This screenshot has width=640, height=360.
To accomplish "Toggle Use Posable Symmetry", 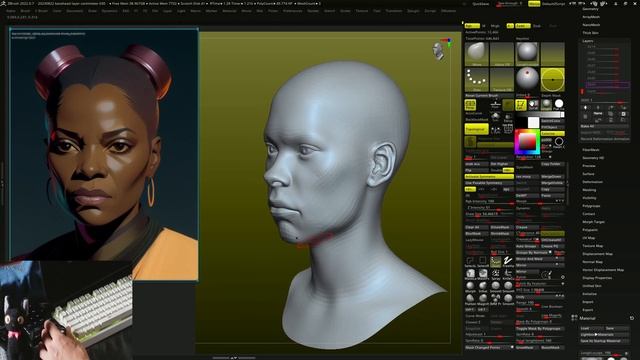I will pyautogui.click(x=489, y=183).
